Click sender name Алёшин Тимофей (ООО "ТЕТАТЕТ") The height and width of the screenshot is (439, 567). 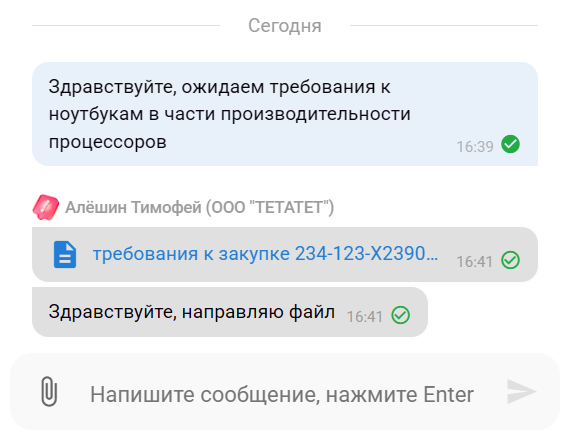pos(199,208)
